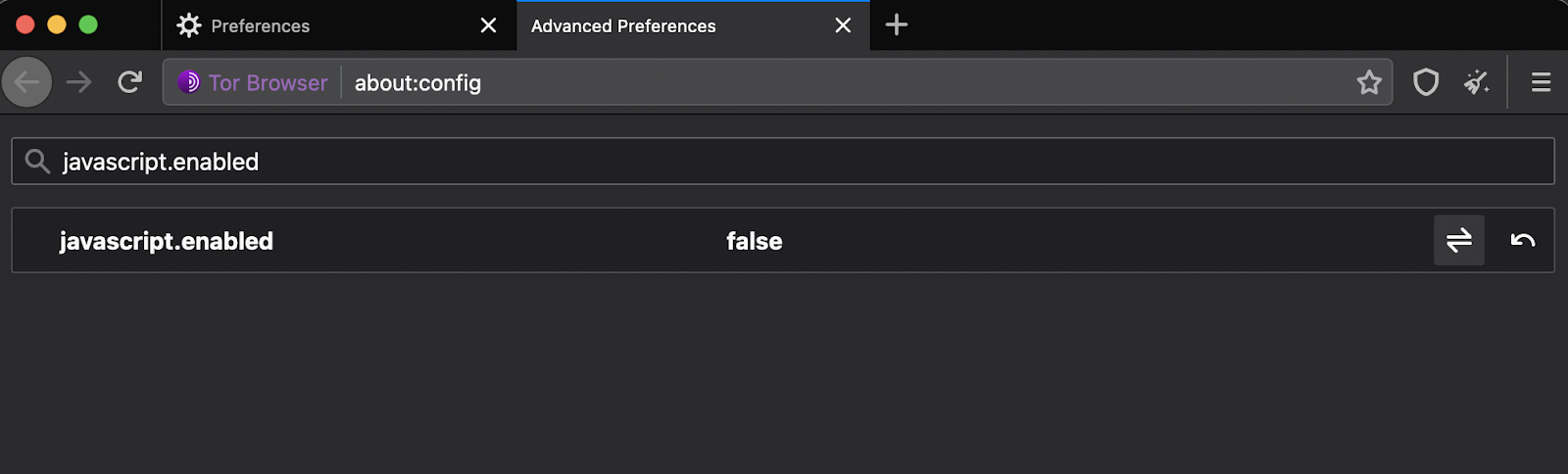Click the Tor Browser identity label

(268, 82)
